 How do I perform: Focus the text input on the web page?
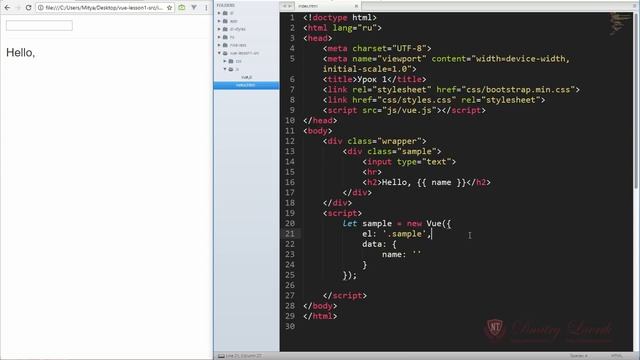click(39, 25)
